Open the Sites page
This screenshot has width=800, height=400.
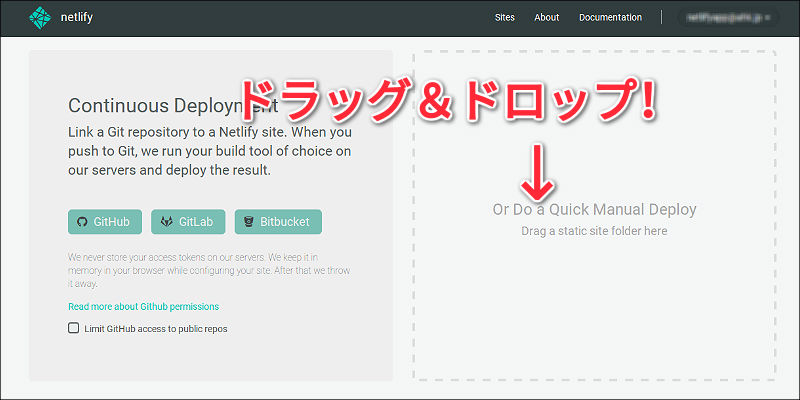505,17
